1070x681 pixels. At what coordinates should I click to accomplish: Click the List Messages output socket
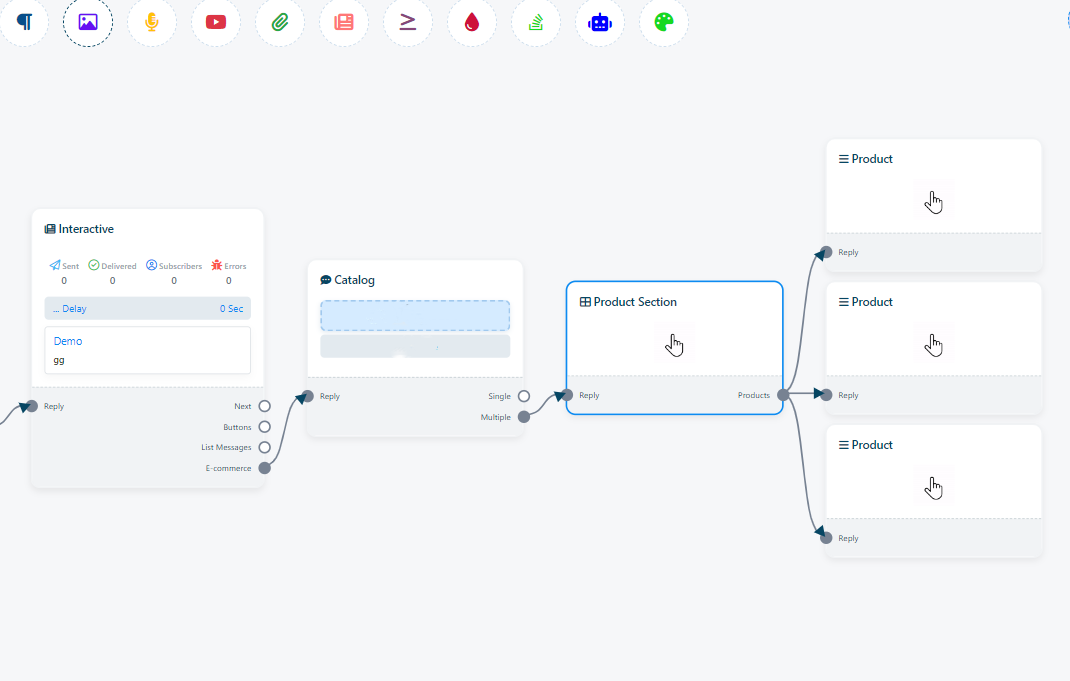coord(264,447)
